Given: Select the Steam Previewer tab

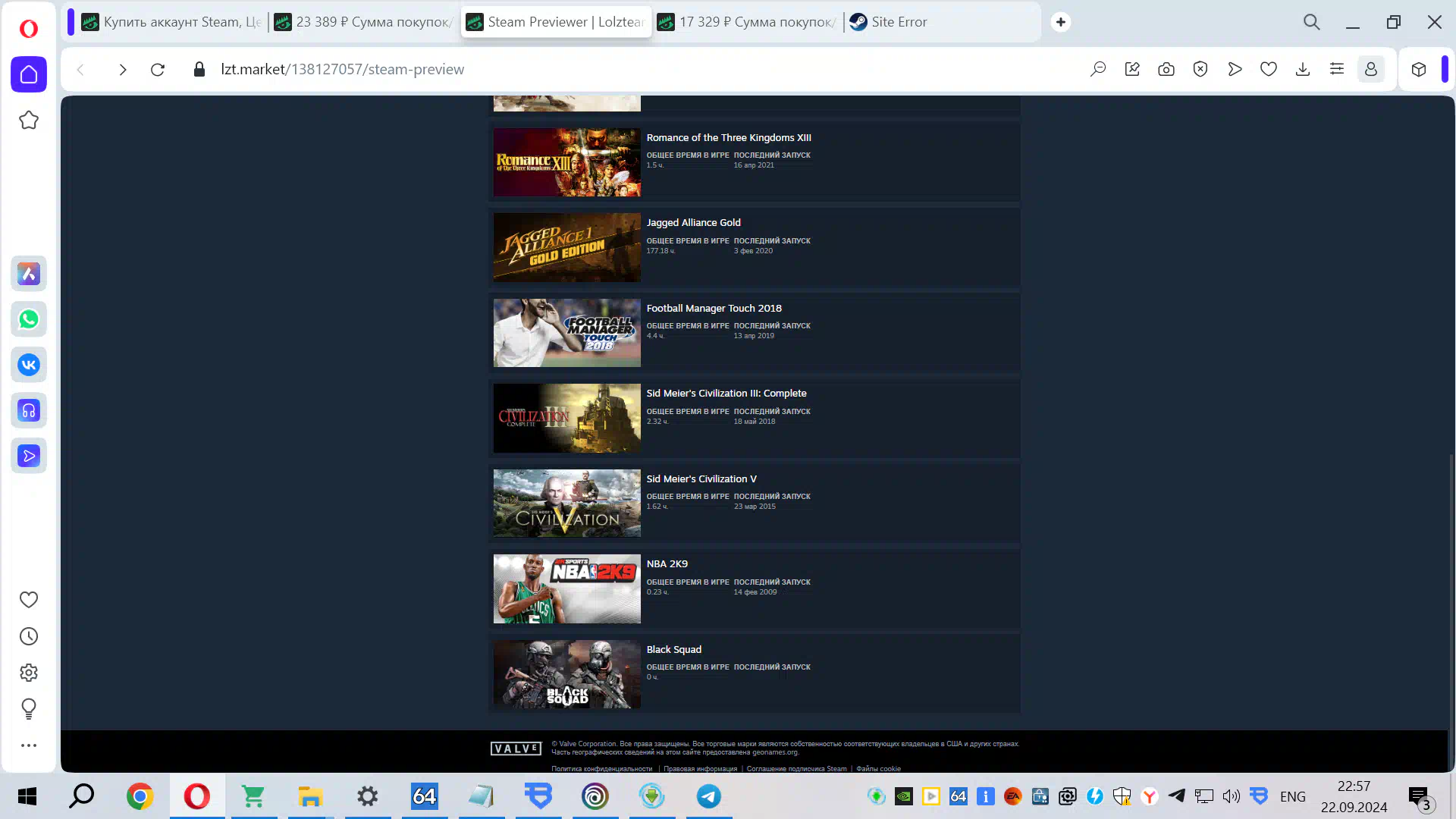Looking at the screenshot, I should click(556, 22).
